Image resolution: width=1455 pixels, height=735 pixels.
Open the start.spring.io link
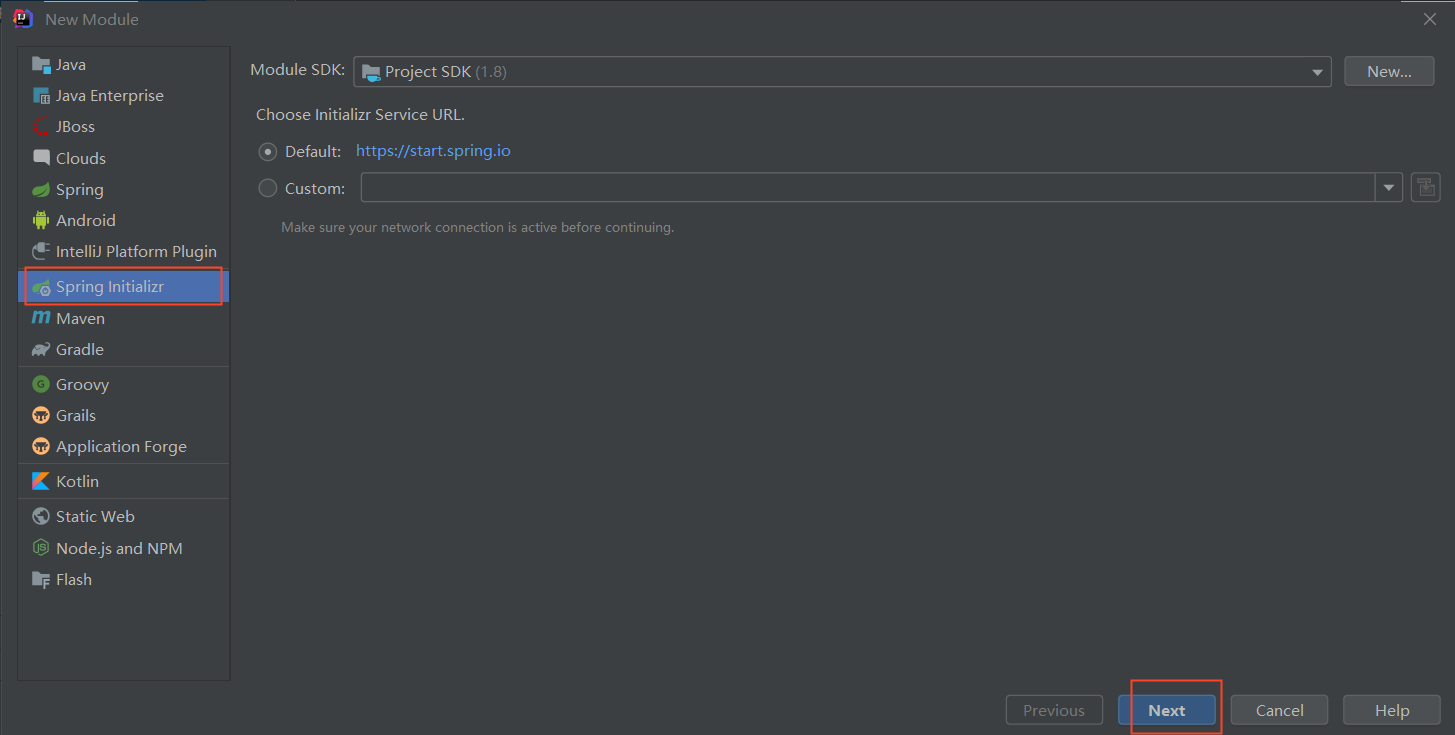(x=433, y=151)
